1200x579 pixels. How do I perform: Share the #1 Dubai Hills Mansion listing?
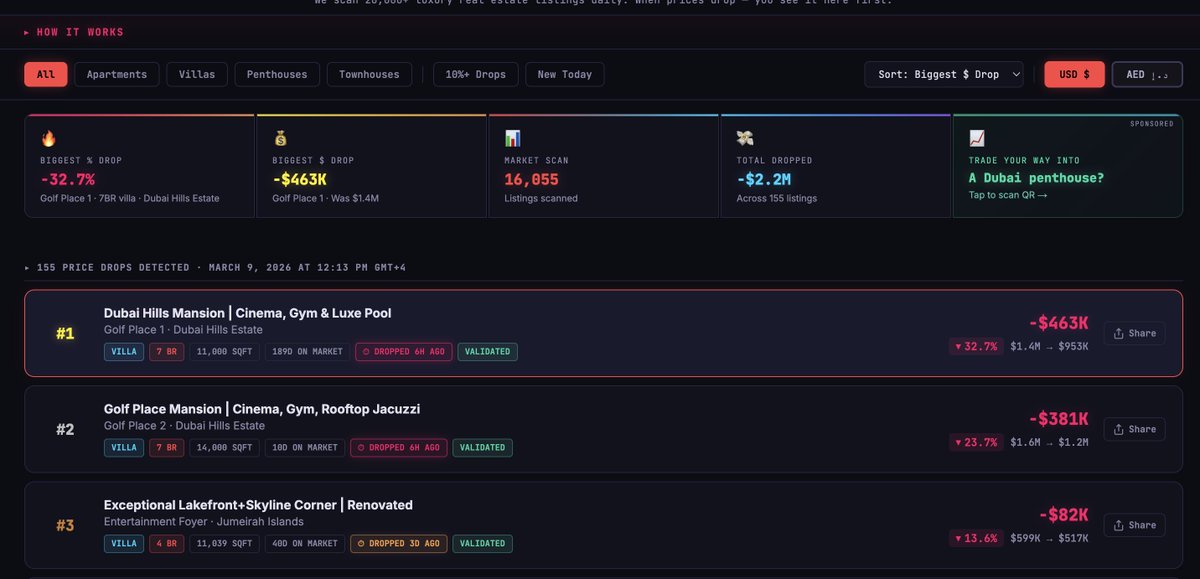[1134, 333]
